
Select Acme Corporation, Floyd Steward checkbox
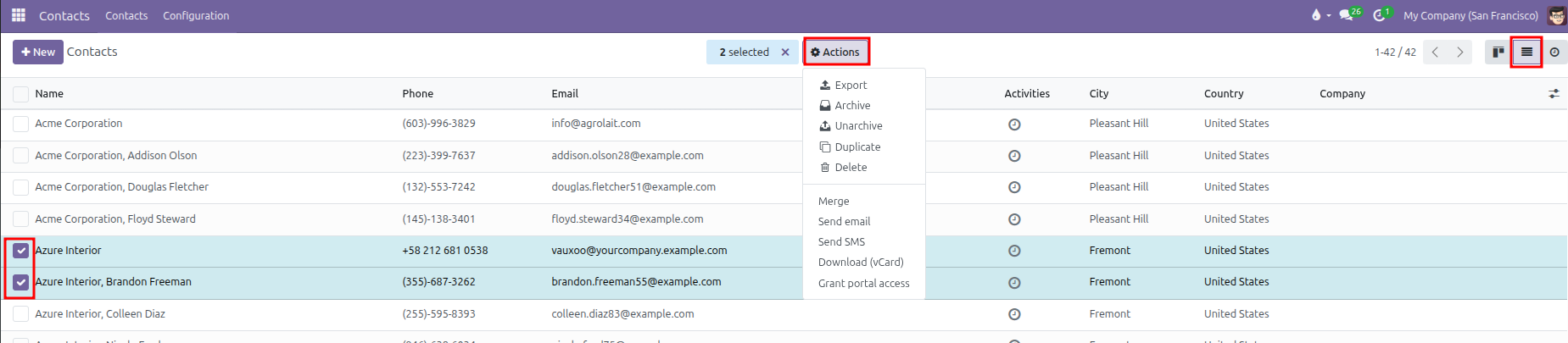tap(20, 219)
